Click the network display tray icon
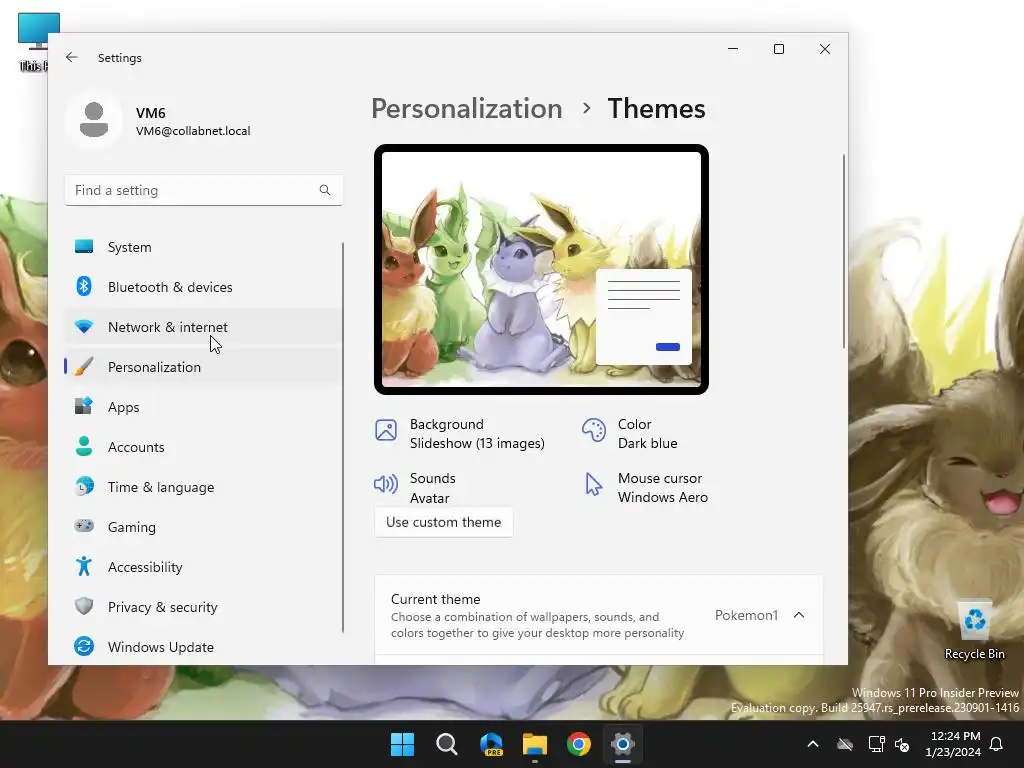The height and width of the screenshot is (768, 1024). (x=876, y=744)
